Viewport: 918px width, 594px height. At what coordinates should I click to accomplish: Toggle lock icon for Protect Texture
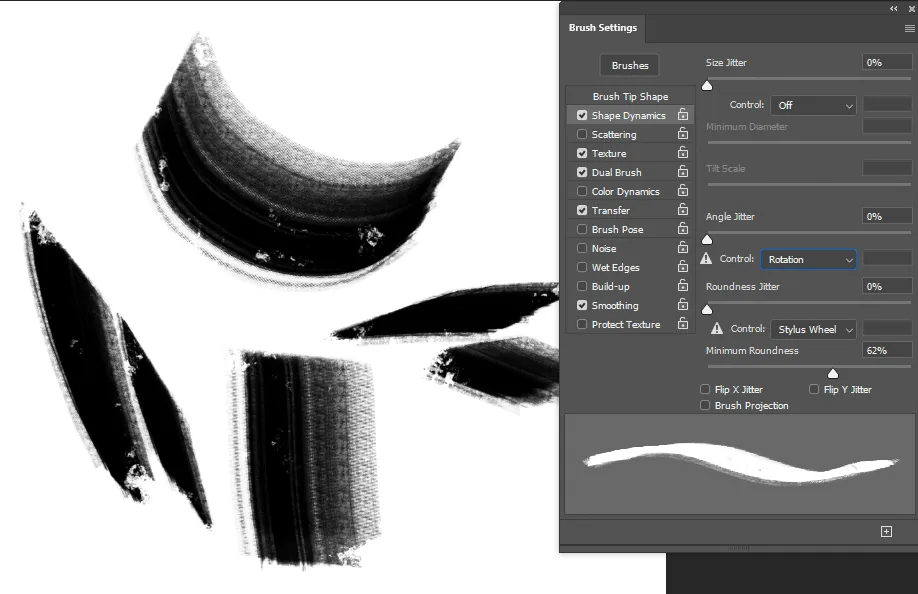(683, 324)
